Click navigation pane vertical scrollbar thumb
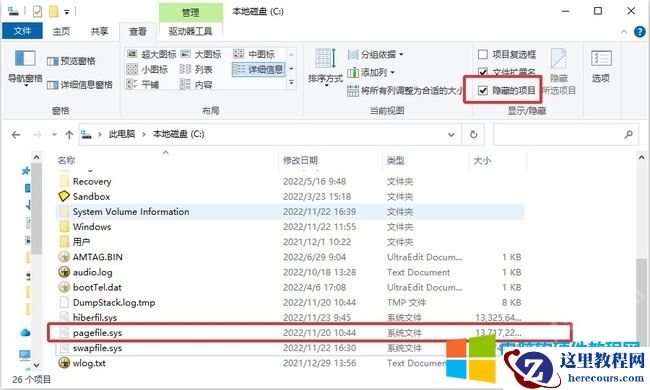Viewport: 650px width, 390px height. [x=36, y=208]
